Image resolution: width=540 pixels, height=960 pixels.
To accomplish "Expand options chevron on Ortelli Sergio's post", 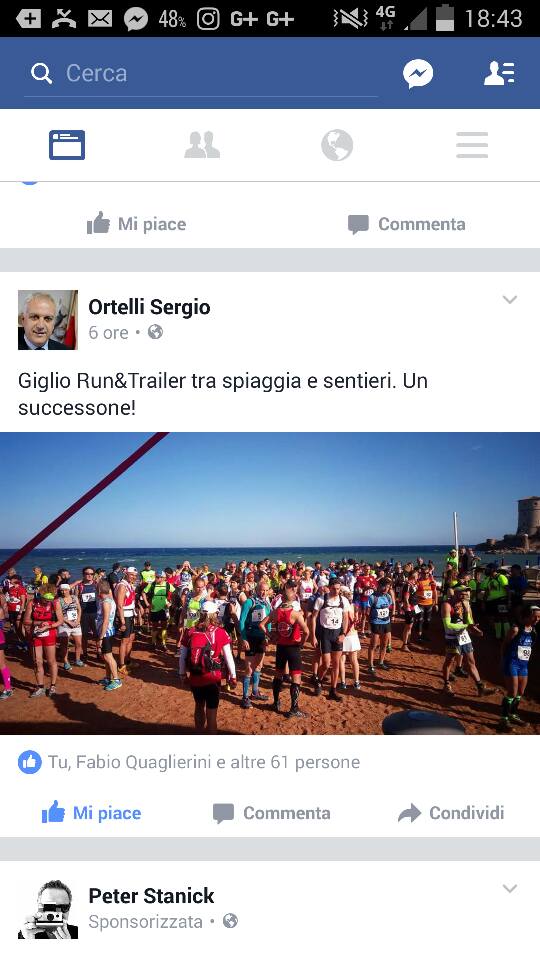I will coord(509,299).
